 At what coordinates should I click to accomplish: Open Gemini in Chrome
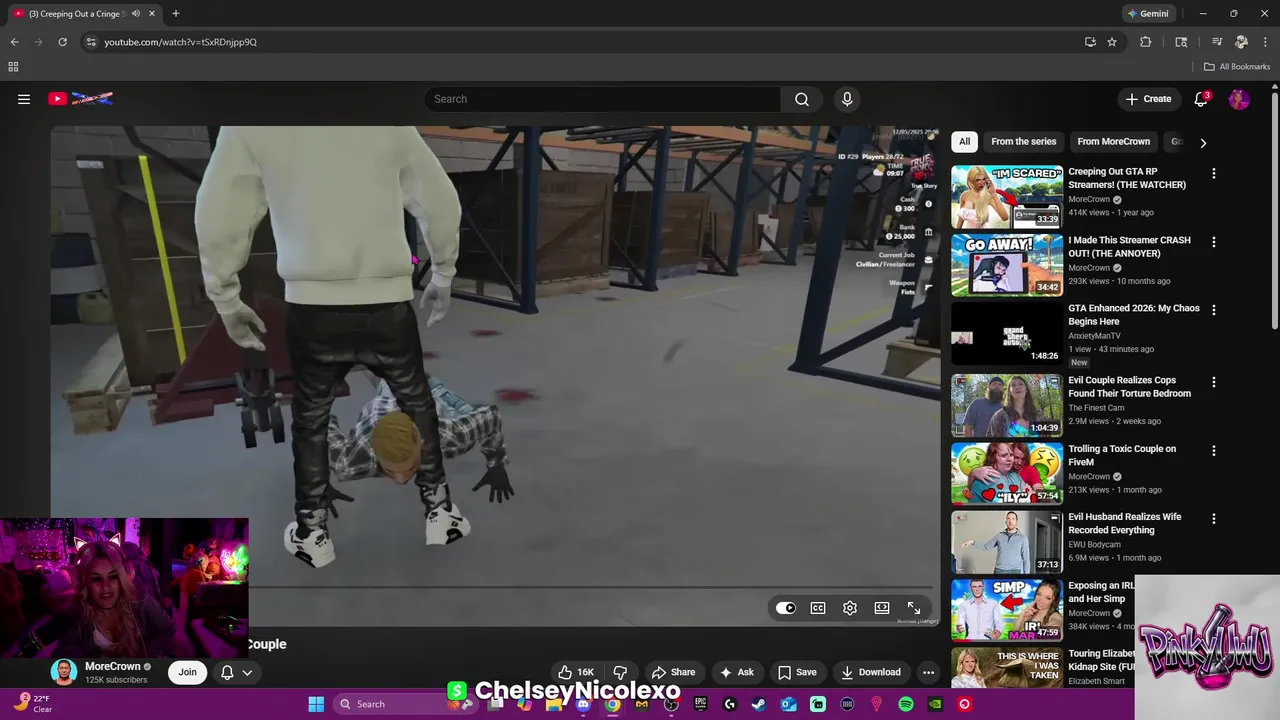(x=1148, y=14)
